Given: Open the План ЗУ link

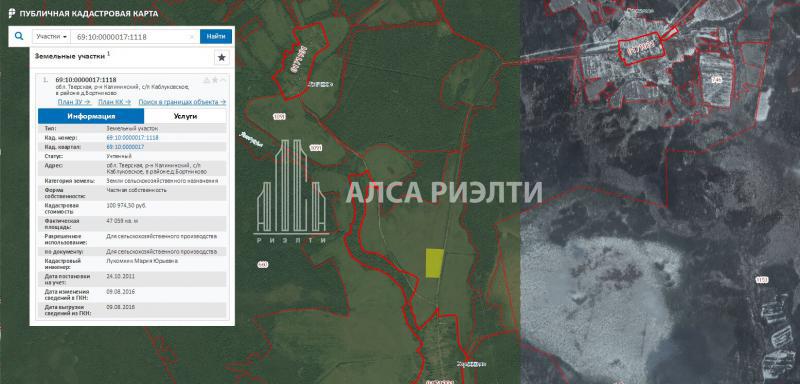Looking at the screenshot, I should (x=74, y=102).
